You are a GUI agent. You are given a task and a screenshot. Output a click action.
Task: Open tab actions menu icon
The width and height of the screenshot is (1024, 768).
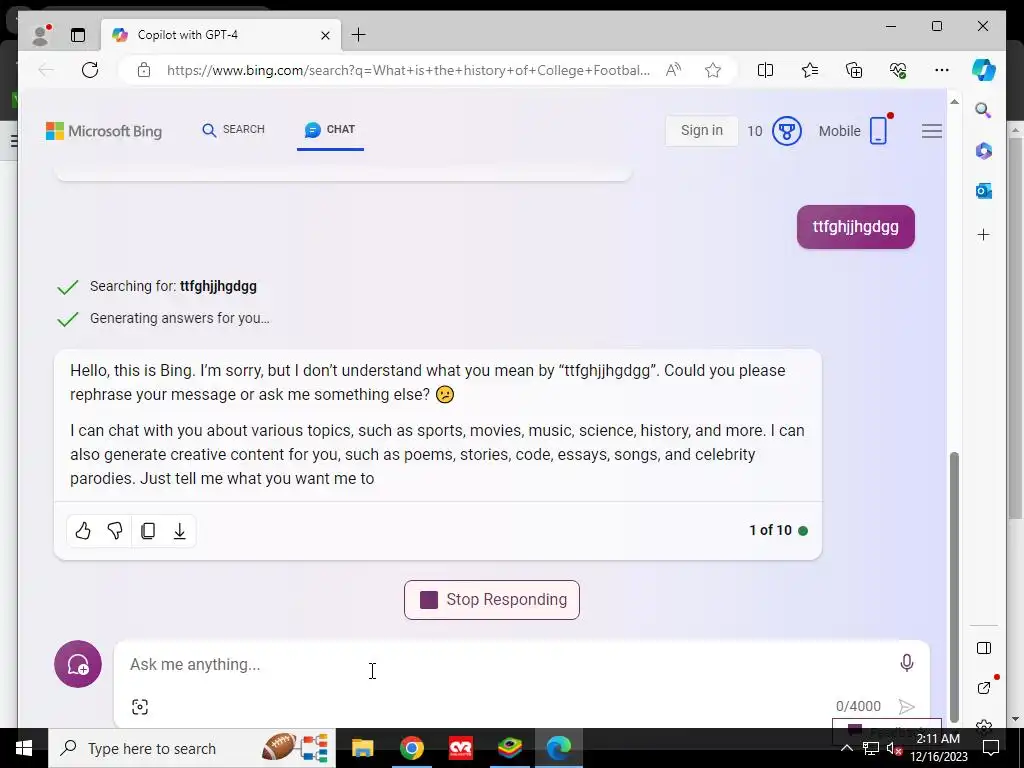click(x=78, y=35)
